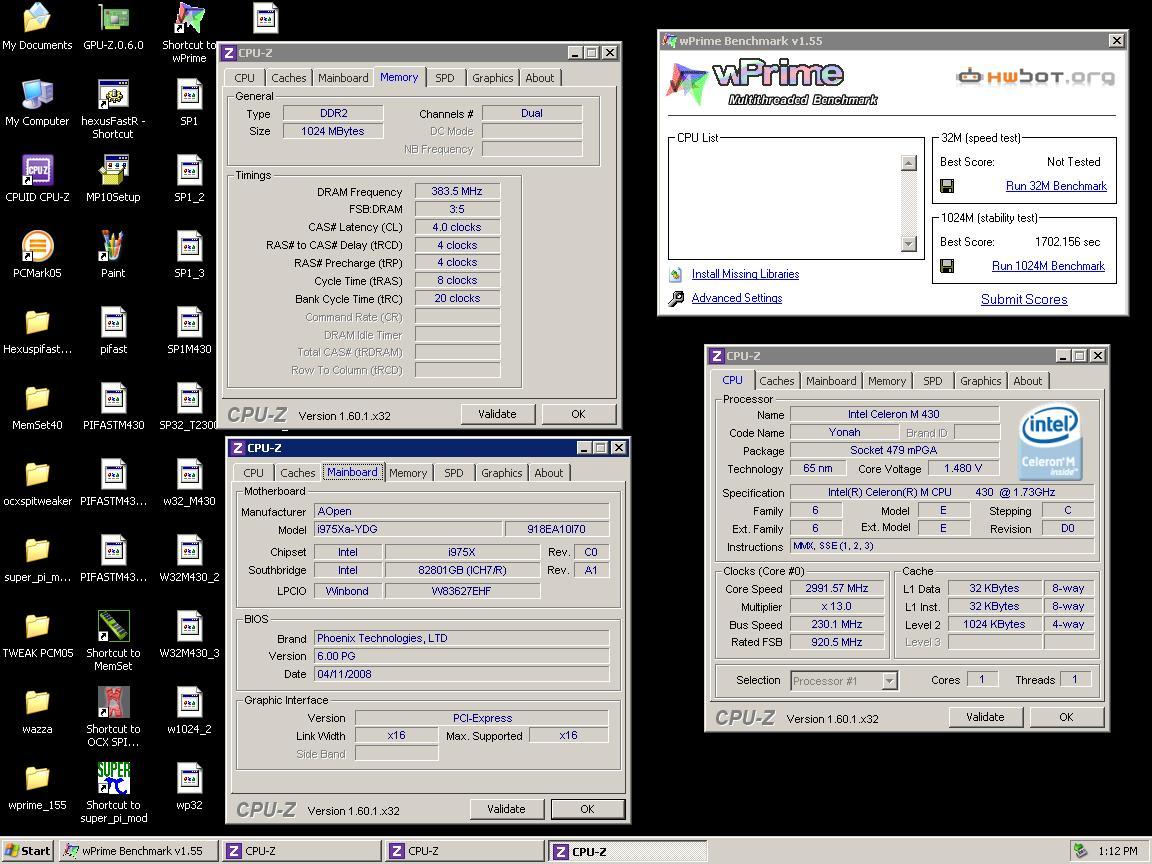1152x864 pixels.
Task: Switch to About tab in Mainboard CPU-Z window
Action: [549, 473]
